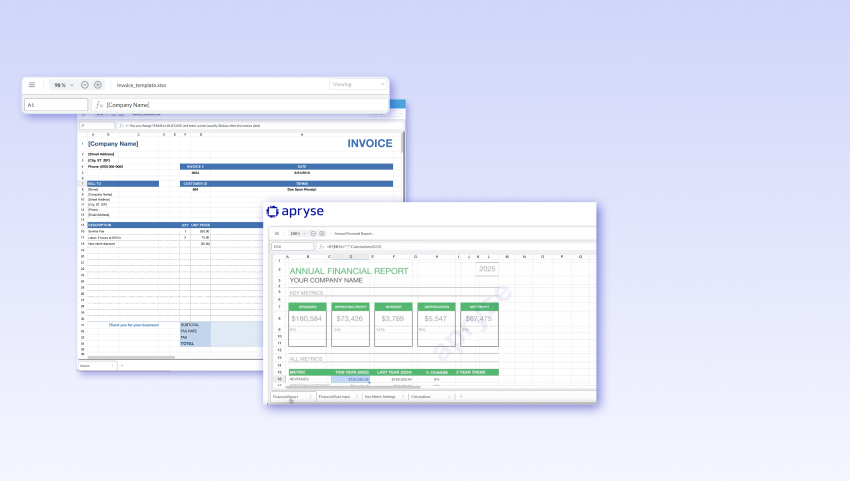Open options menu on Calculations tab
The width and height of the screenshot is (850, 481).
tap(449, 397)
